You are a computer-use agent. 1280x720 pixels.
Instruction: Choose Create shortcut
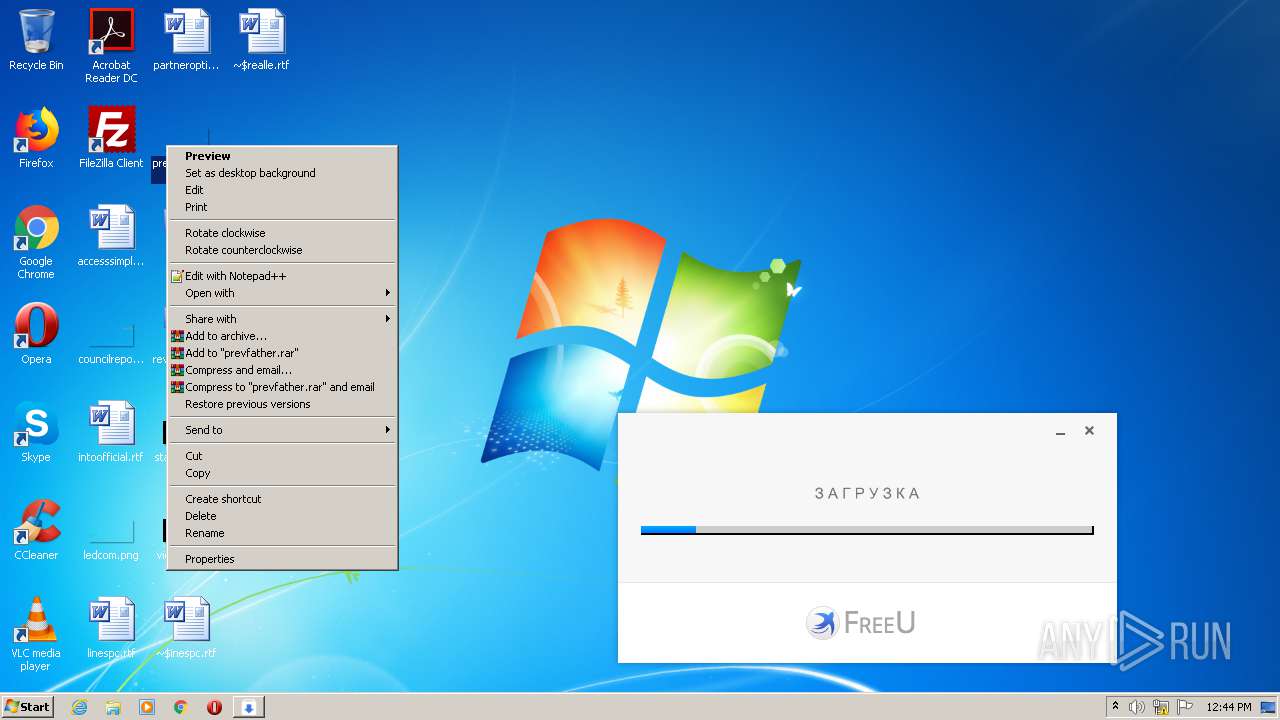tap(282, 499)
